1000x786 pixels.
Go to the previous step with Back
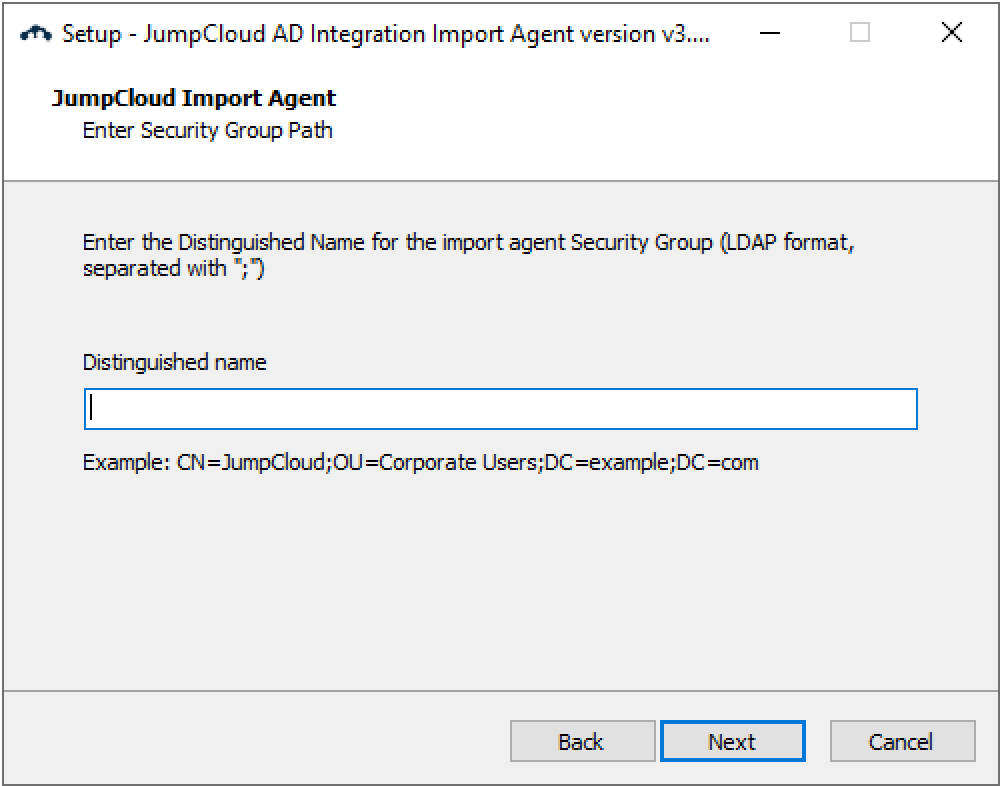(x=582, y=742)
